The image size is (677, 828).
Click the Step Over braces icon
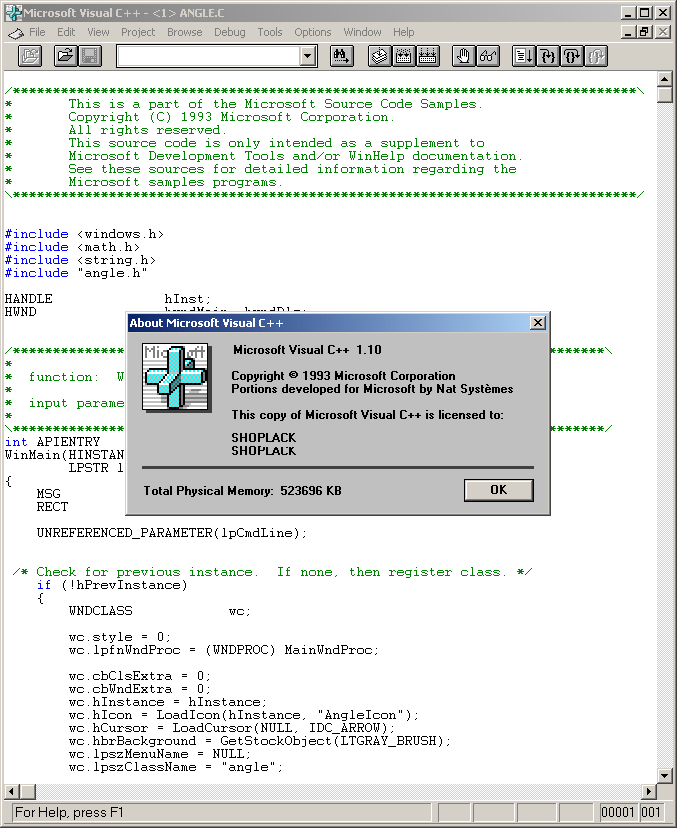point(572,56)
